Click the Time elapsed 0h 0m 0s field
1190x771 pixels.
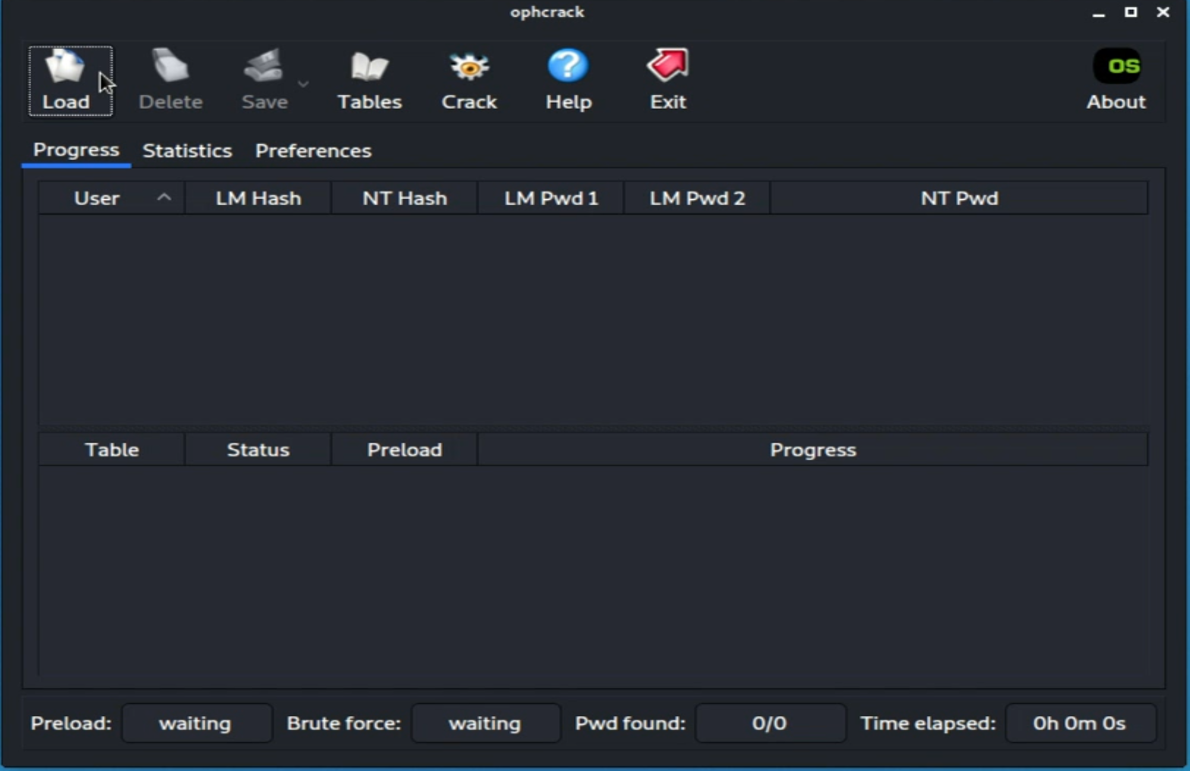[1080, 723]
